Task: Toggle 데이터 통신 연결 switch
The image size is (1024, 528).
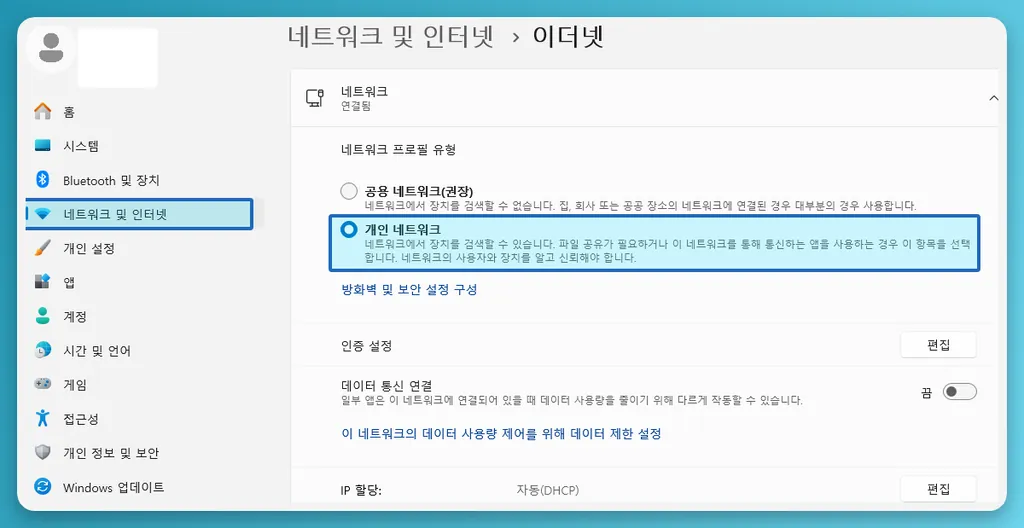Action: [x=959, y=391]
